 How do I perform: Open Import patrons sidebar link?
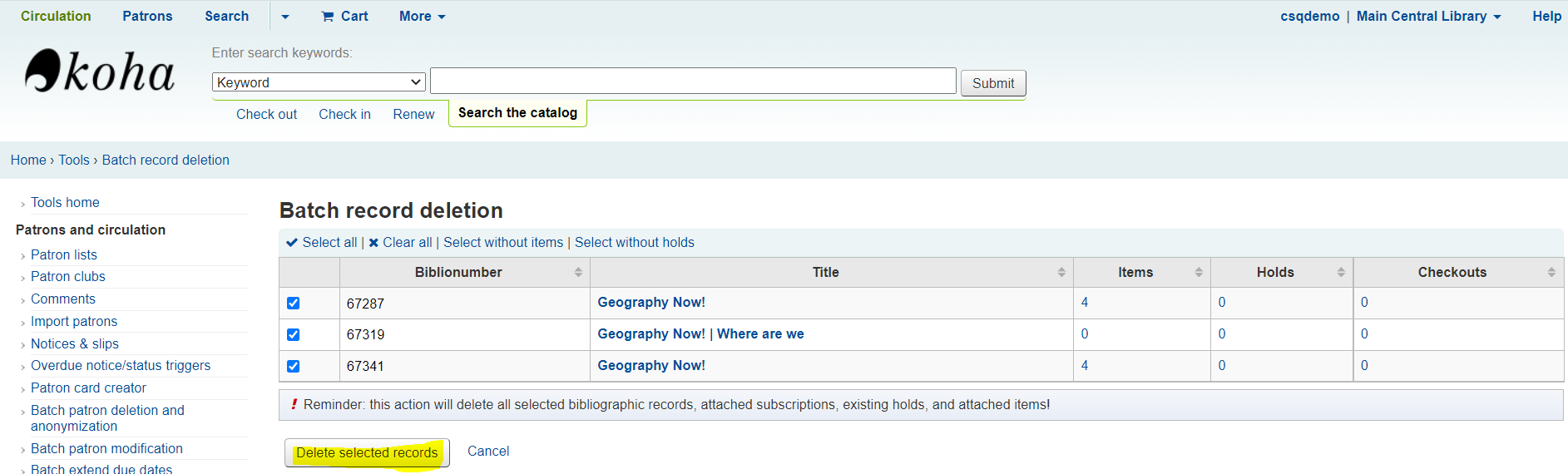pos(74,321)
